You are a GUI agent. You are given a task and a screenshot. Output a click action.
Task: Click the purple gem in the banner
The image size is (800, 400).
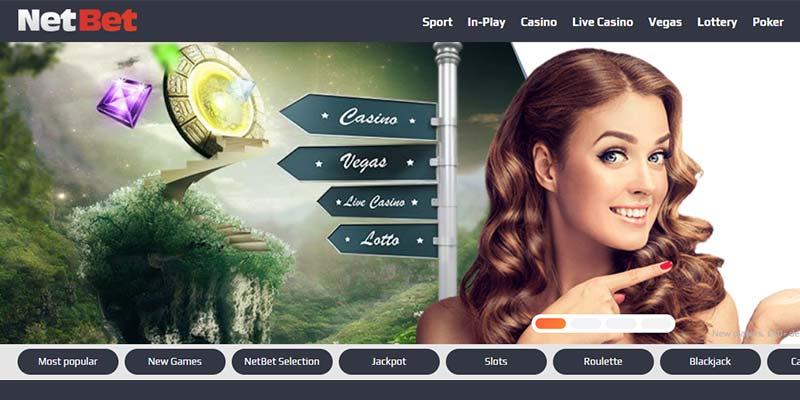(x=124, y=102)
